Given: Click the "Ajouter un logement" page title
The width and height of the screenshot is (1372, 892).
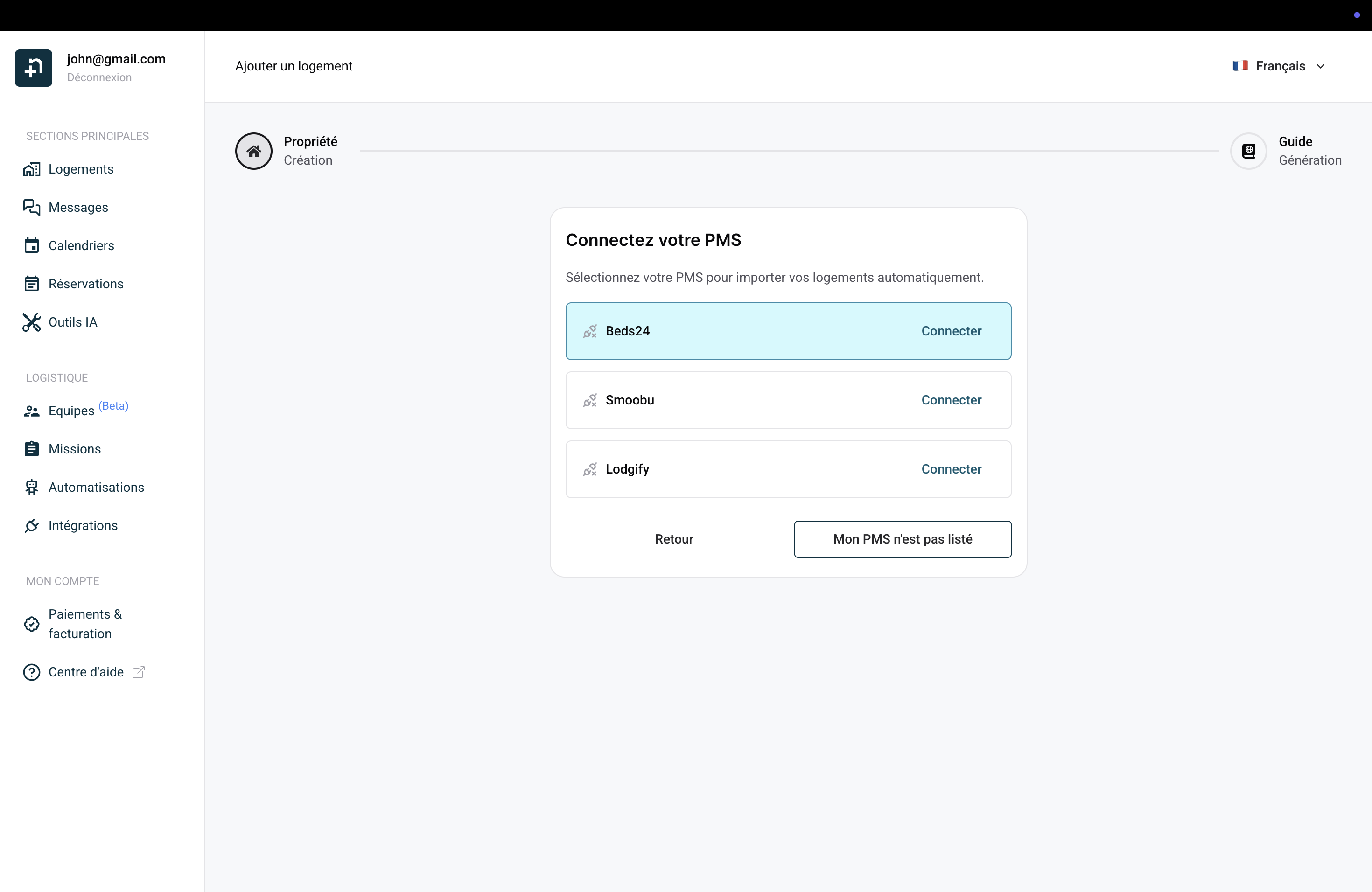Looking at the screenshot, I should 294,66.
